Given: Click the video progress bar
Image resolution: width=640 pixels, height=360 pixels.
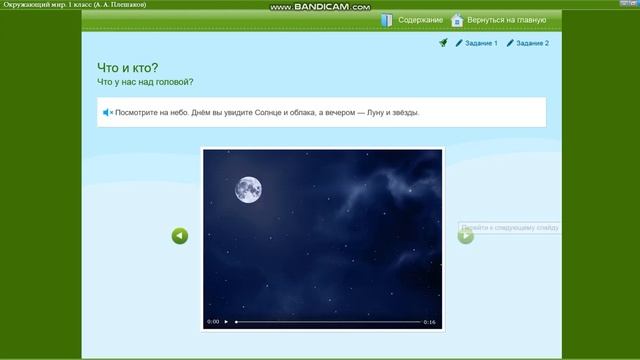Looking at the screenshot, I should pos(328,322).
